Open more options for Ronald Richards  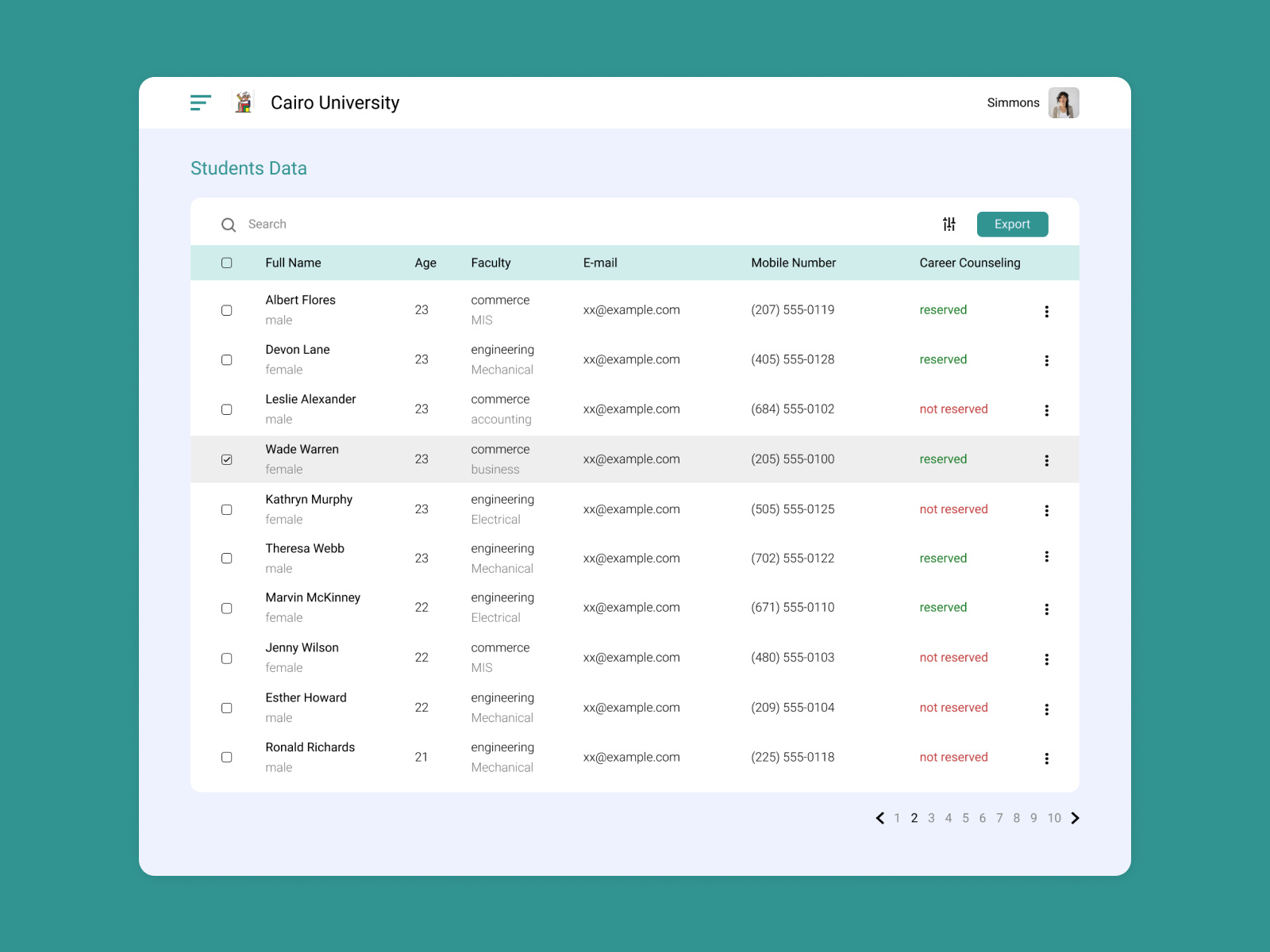(1047, 758)
